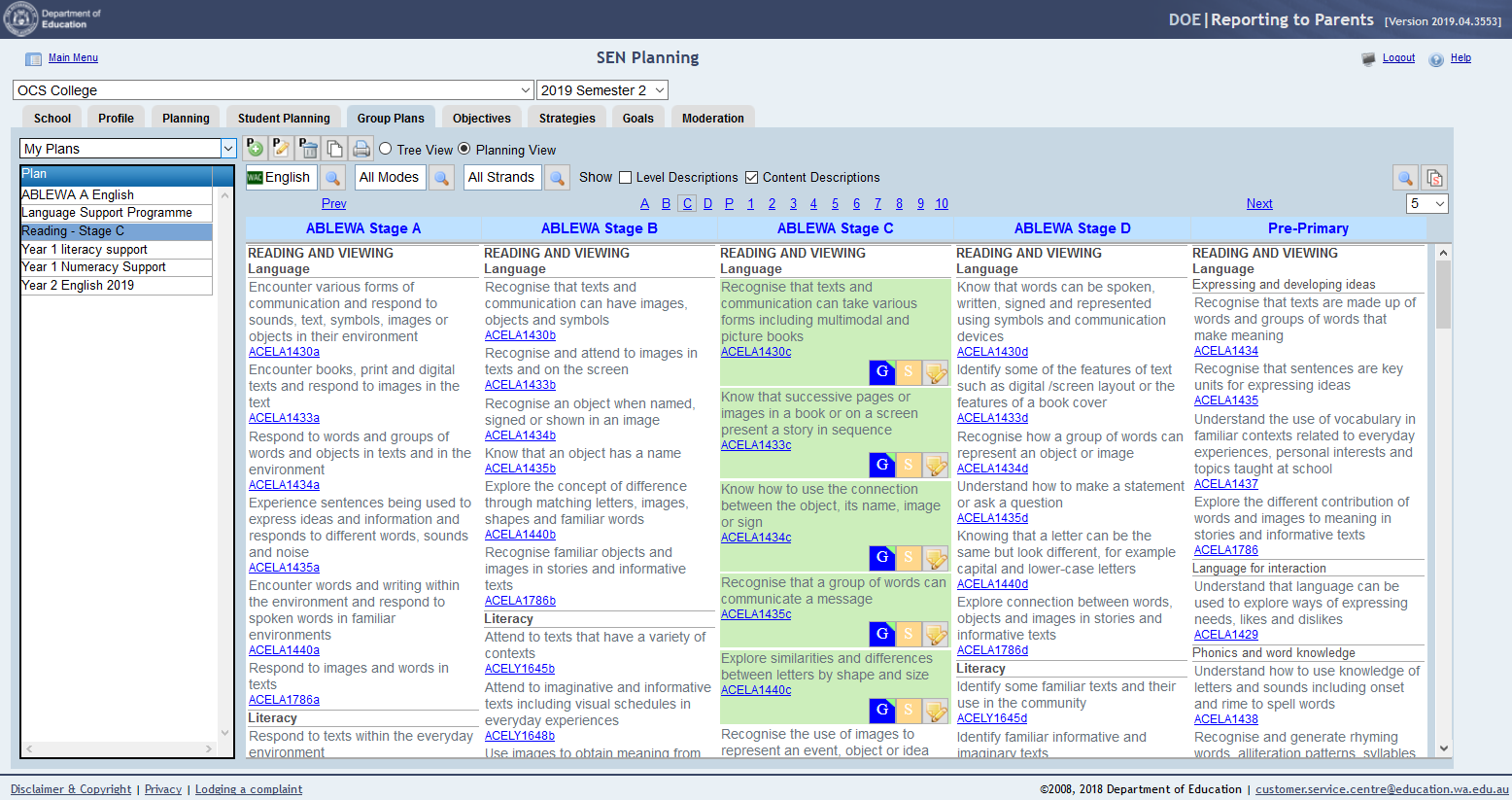Switch to the Objectives tab
Viewport: 1512px width, 800px height.
tap(481, 119)
